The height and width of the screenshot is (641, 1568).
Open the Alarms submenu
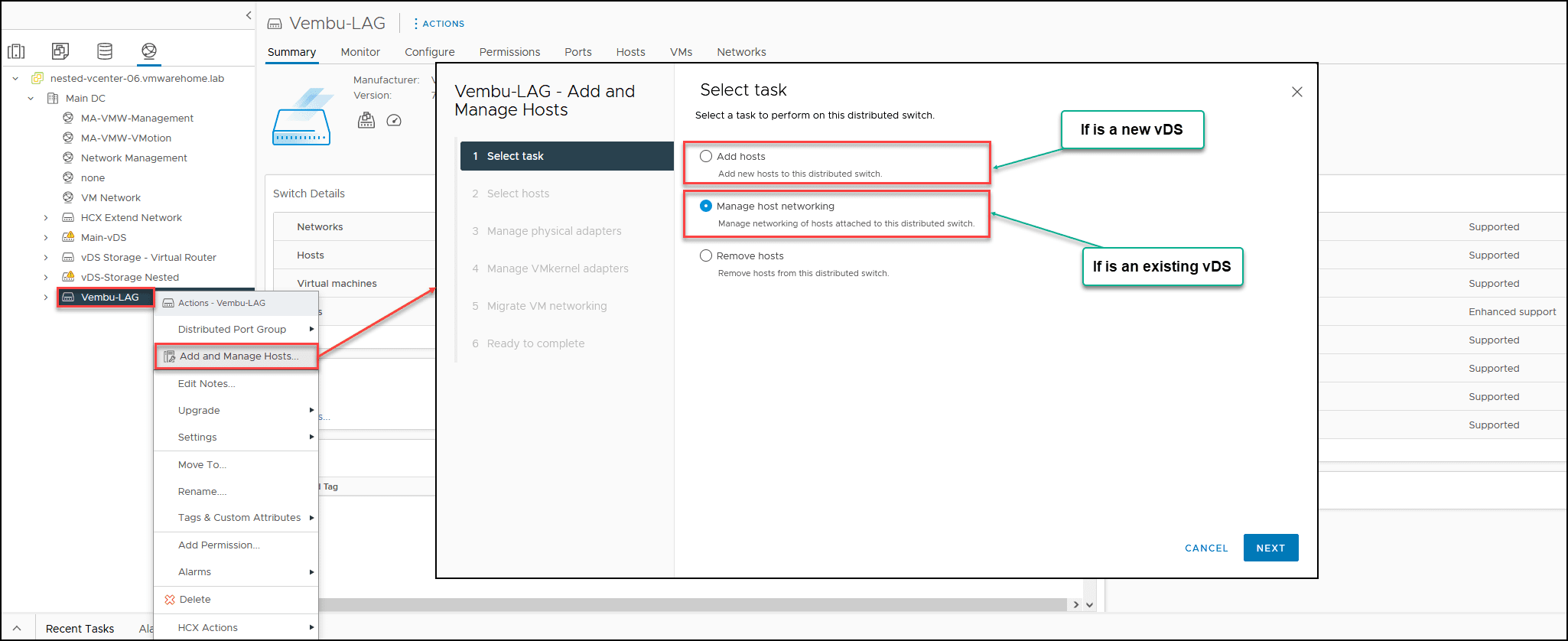coord(236,571)
